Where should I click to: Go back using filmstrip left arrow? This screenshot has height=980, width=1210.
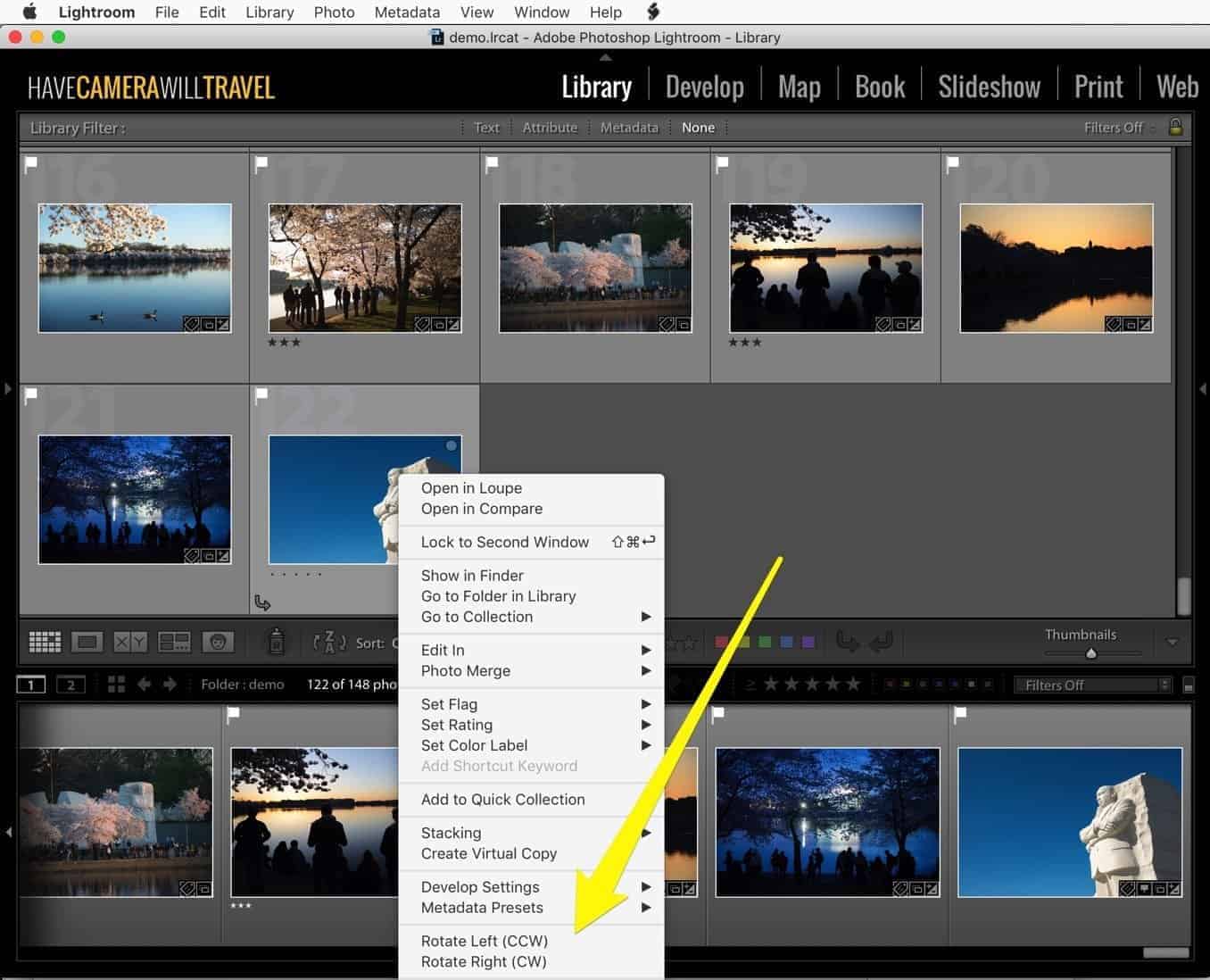[144, 685]
